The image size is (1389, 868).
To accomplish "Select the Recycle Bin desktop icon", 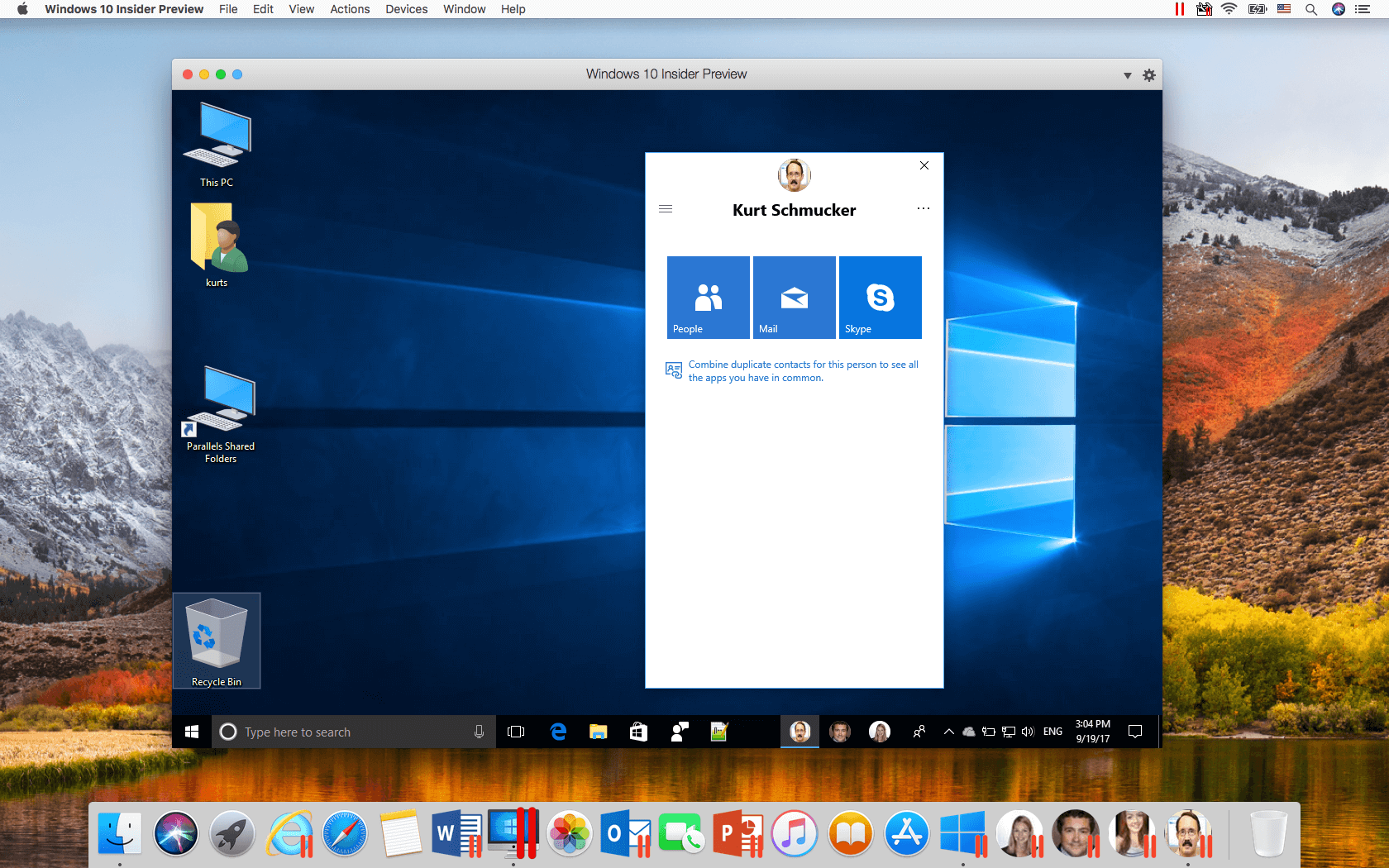I will pyautogui.click(x=217, y=641).
